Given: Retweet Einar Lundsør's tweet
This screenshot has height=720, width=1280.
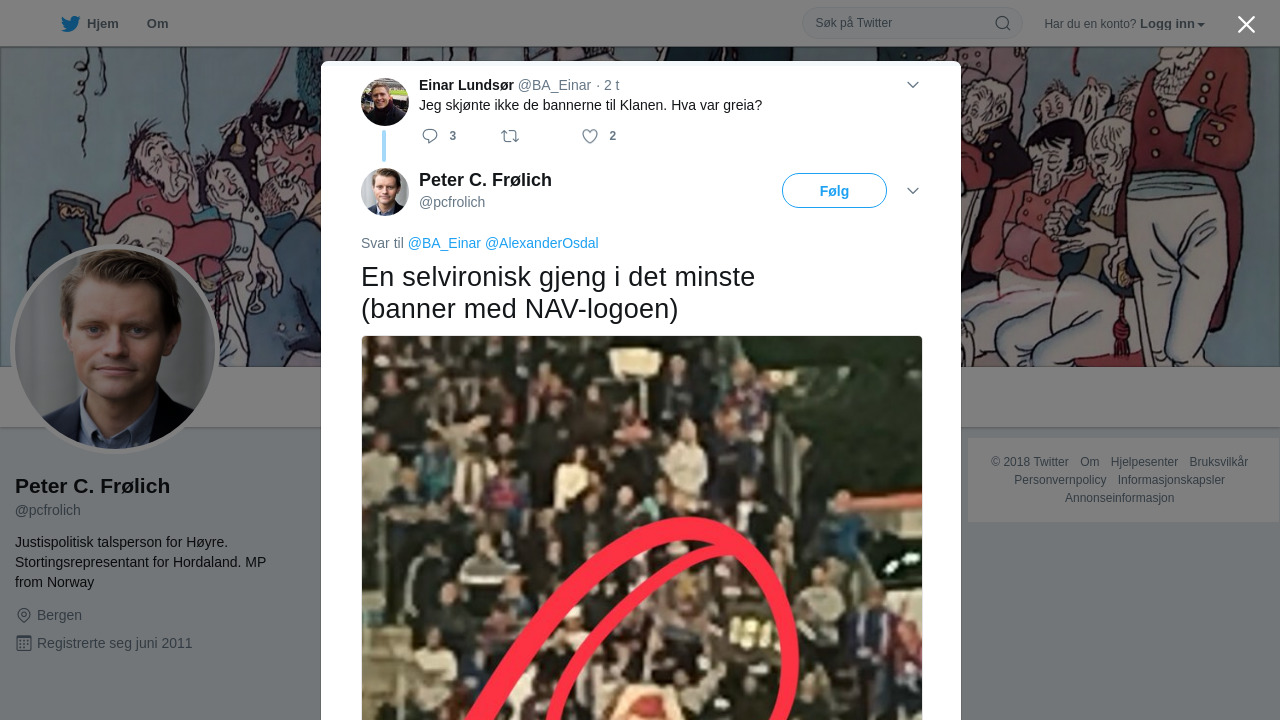Looking at the screenshot, I should pos(510,136).
